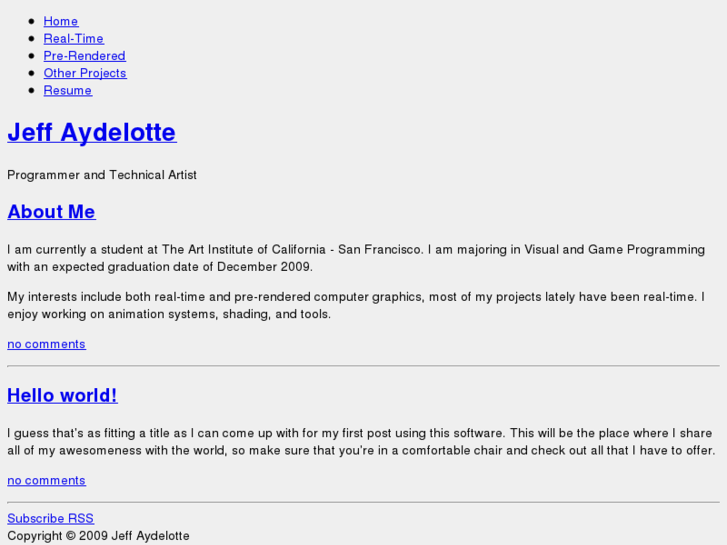Image resolution: width=727 pixels, height=545 pixels.
Task: Click no comments under Hello world!
Action: tap(46, 480)
